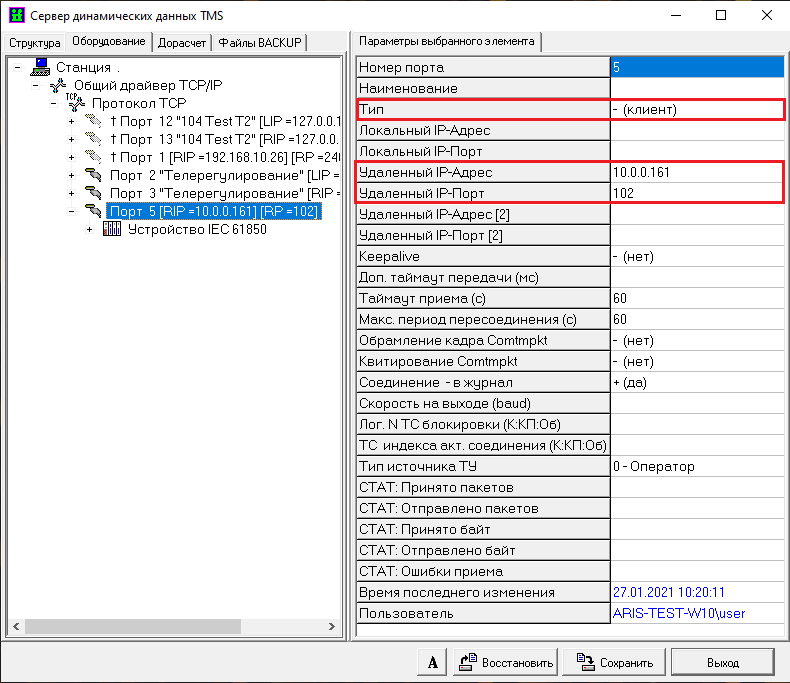Click the IEC 61850 device icon
Viewport: 790px width, 683px height.
pyautogui.click(x=112, y=229)
